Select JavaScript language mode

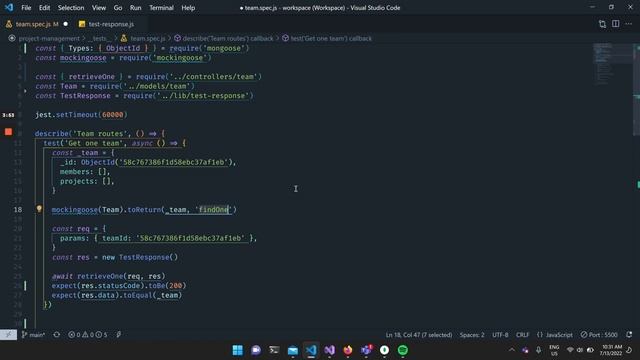pos(555,335)
